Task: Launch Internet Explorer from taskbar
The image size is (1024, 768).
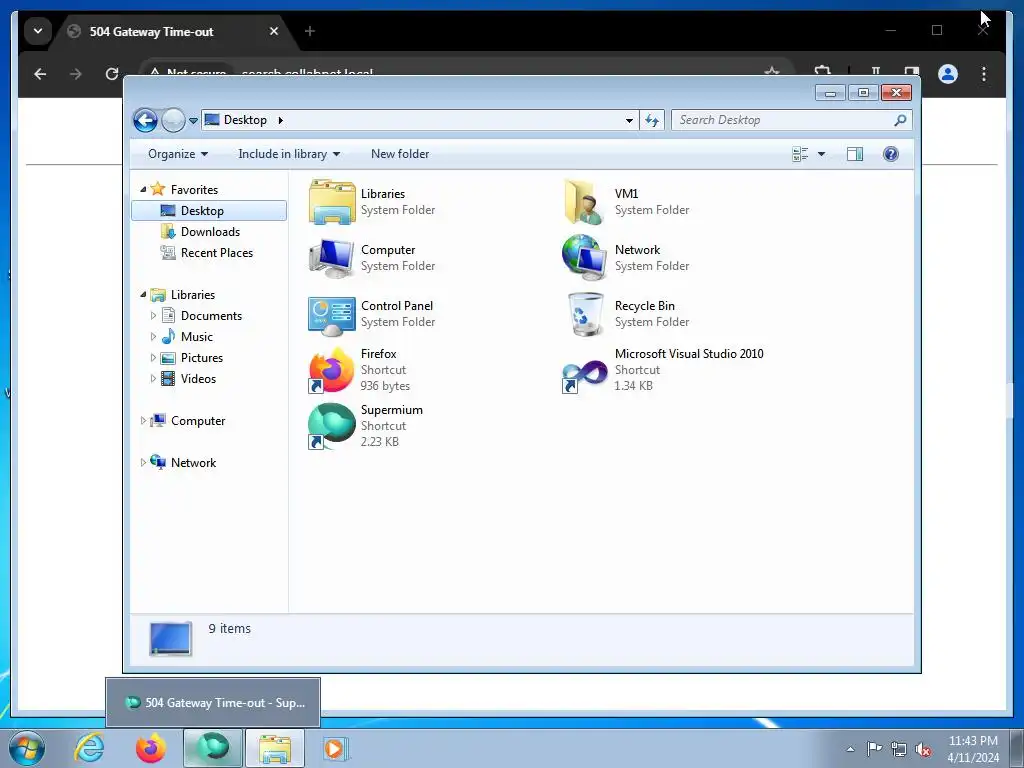Action: pyautogui.click(x=89, y=748)
